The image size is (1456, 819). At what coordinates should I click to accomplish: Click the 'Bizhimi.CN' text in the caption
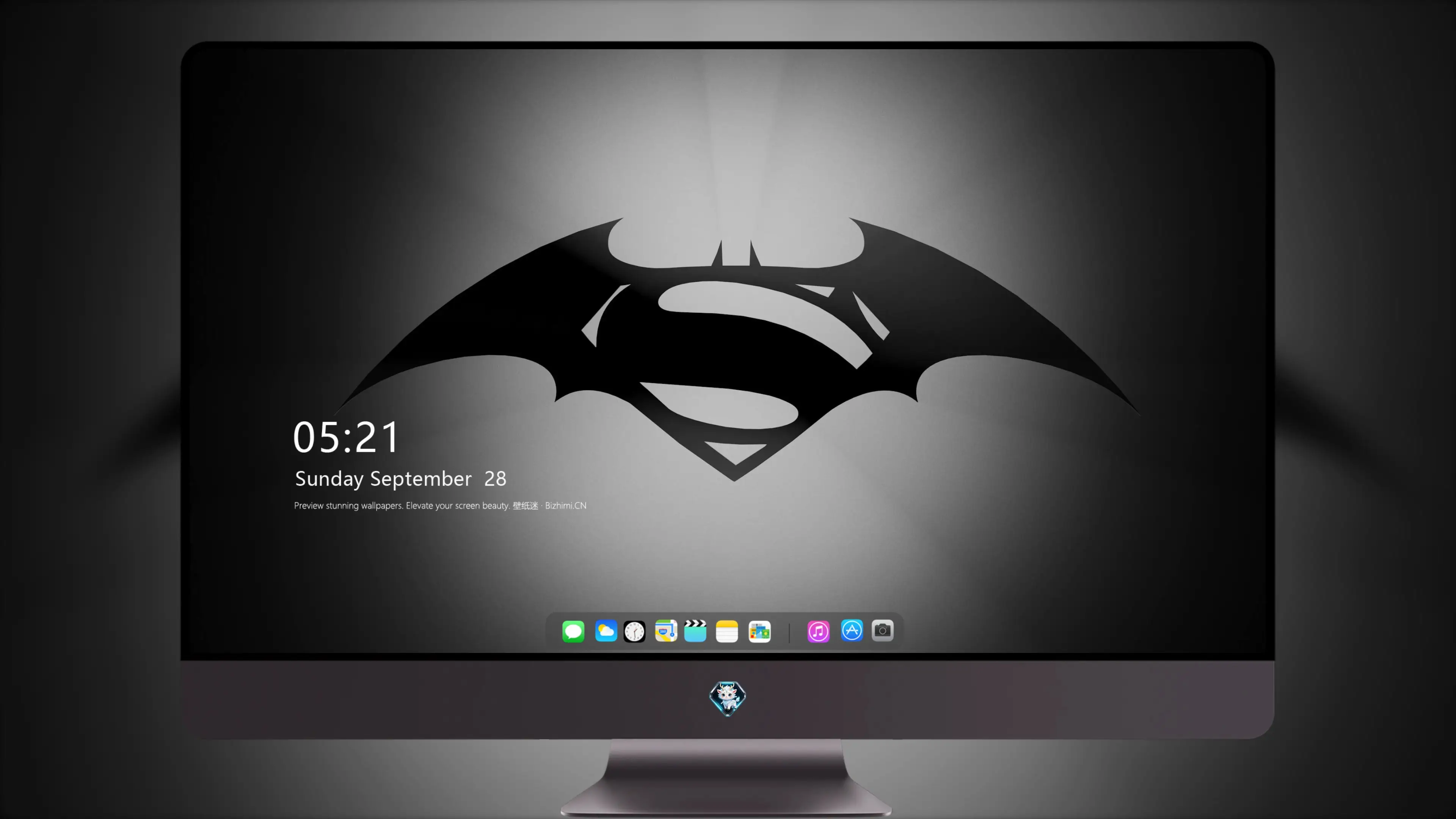(566, 506)
